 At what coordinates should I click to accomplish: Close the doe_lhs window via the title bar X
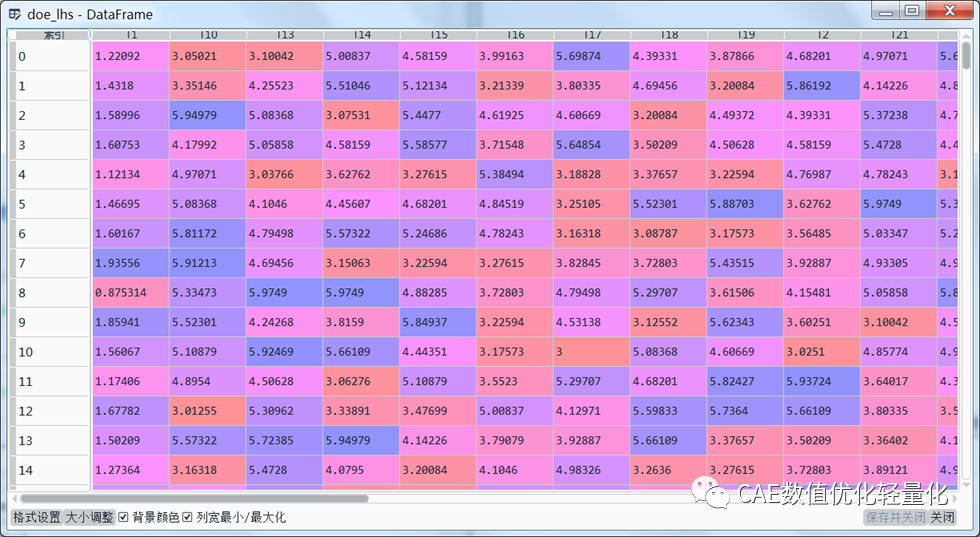tap(949, 11)
